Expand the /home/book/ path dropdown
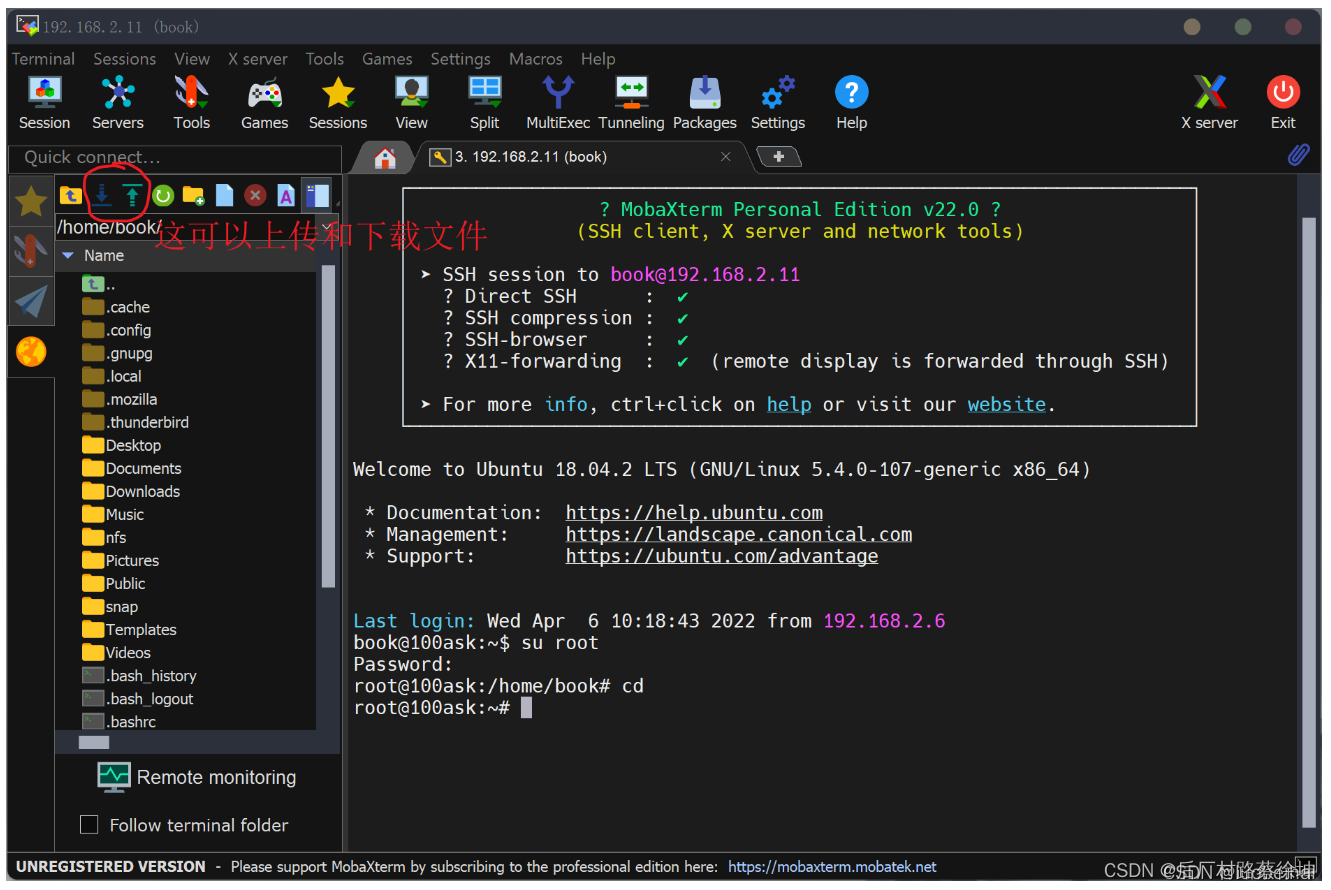 (327, 227)
